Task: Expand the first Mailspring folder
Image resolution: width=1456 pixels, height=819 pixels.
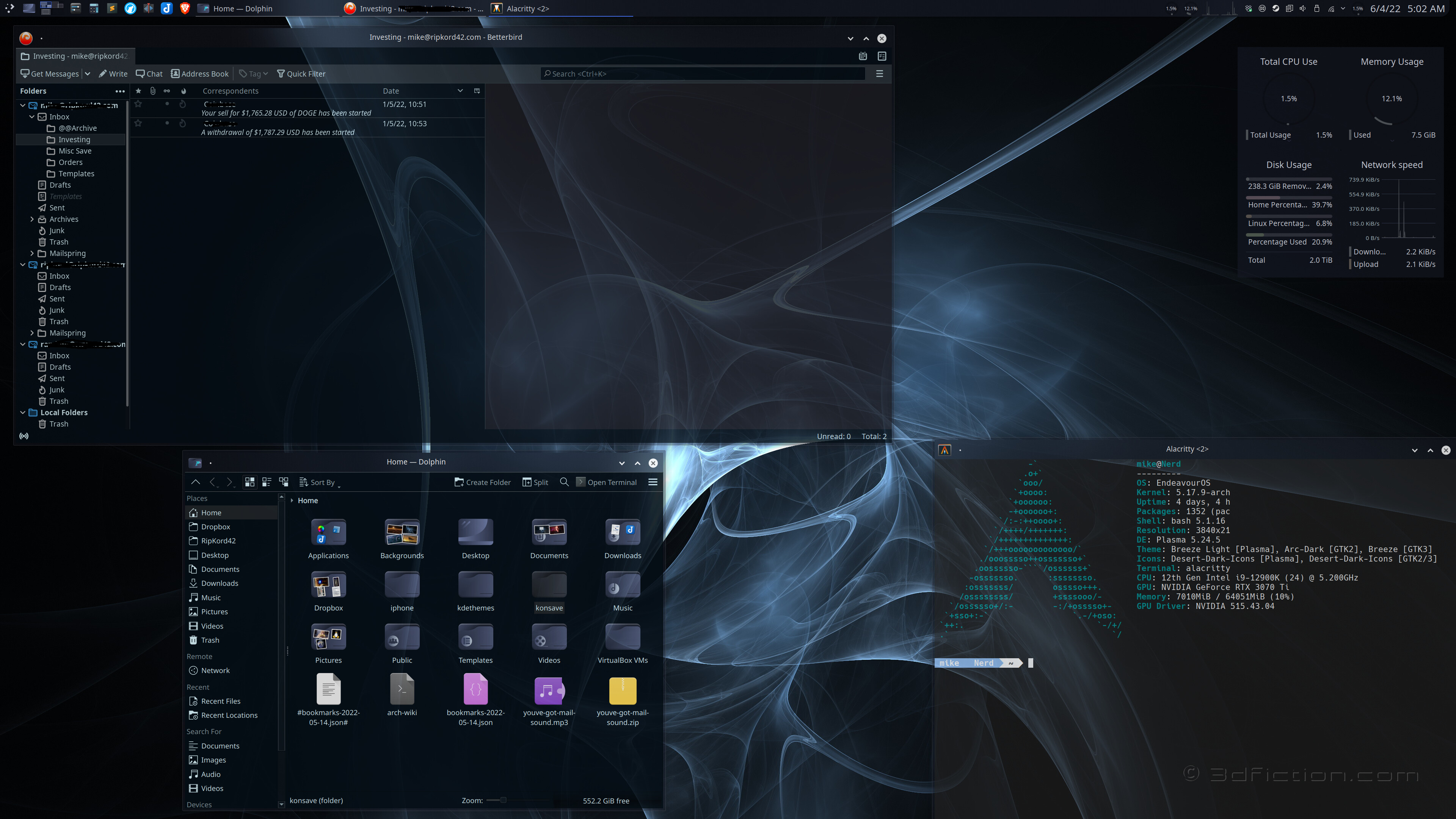Action: tap(32, 253)
